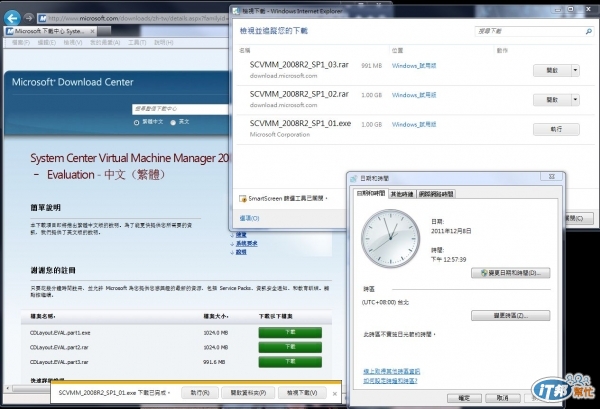This screenshot has width=600, height=409.
Task: Open Windows_試用版 location for SCVMM_2008R2_SP1_03.rar
Action: [x=414, y=66]
